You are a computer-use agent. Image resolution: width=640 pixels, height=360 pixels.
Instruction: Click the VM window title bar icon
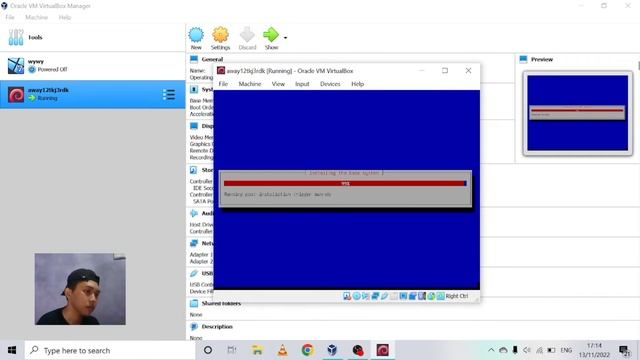click(221, 71)
